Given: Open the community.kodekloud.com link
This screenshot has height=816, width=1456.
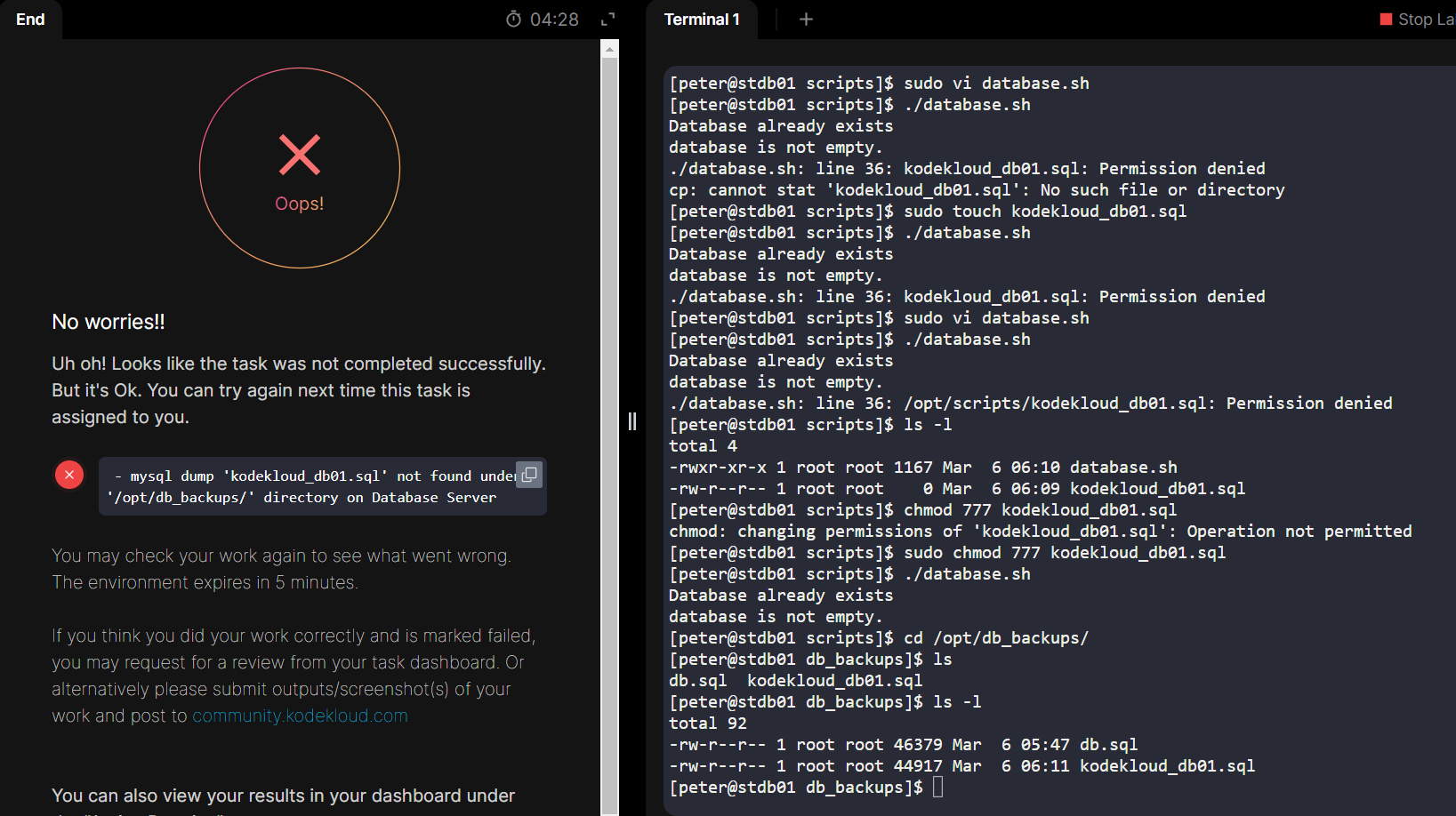Looking at the screenshot, I should tap(300, 716).
